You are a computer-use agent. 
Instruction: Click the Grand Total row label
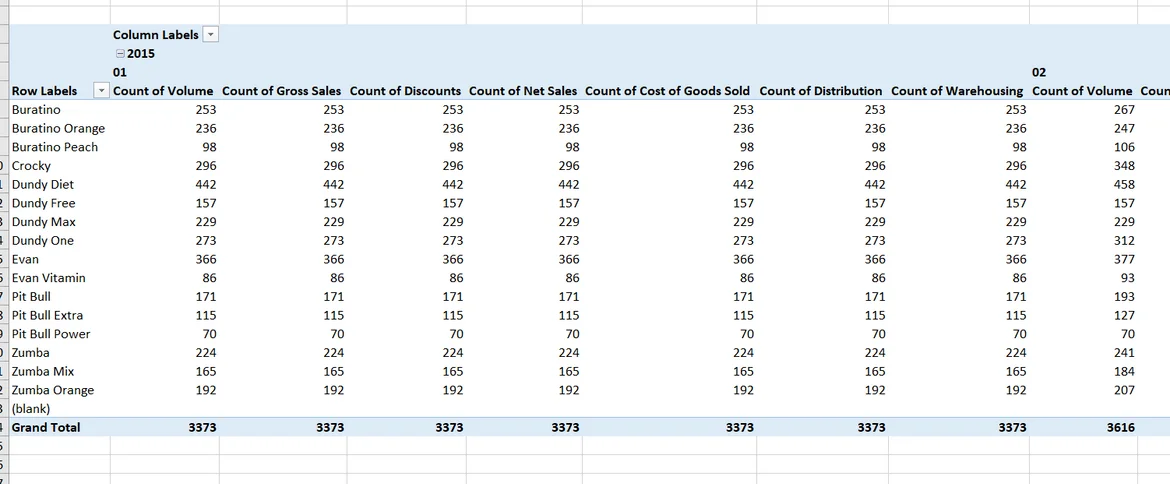[x=46, y=427]
